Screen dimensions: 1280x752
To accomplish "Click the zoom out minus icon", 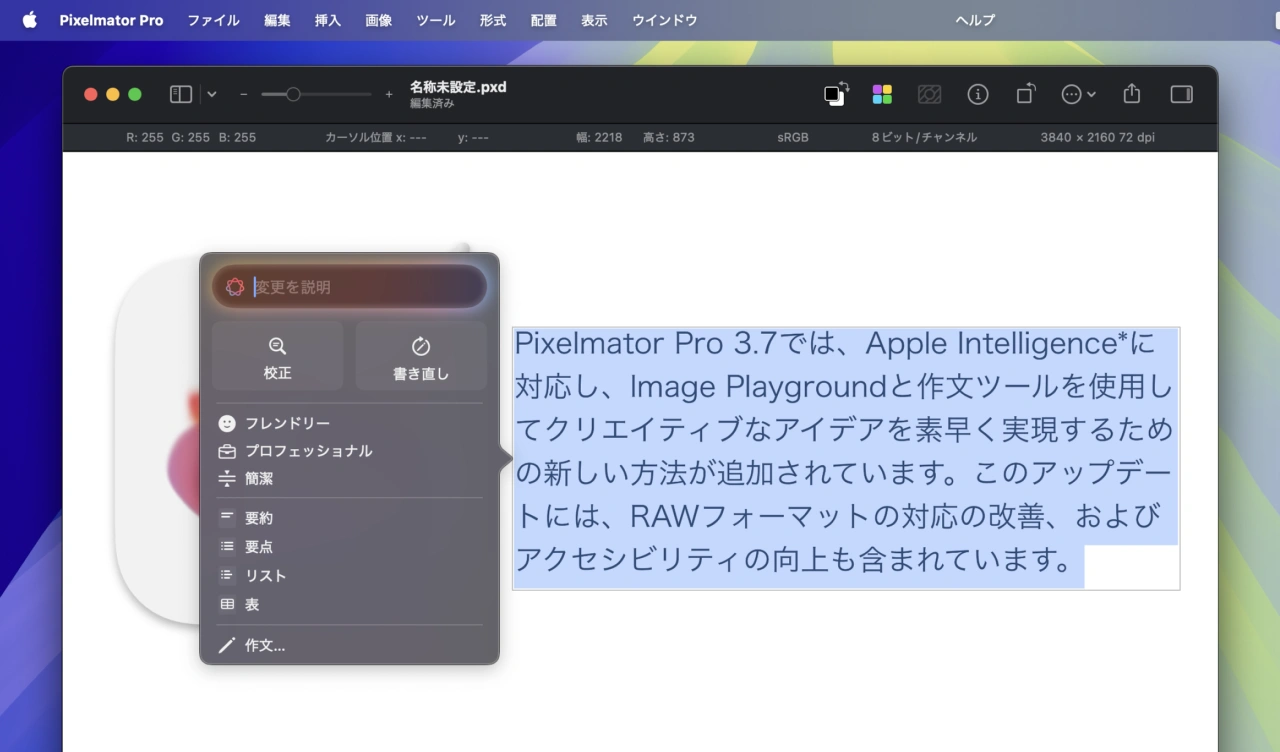I will [x=244, y=94].
